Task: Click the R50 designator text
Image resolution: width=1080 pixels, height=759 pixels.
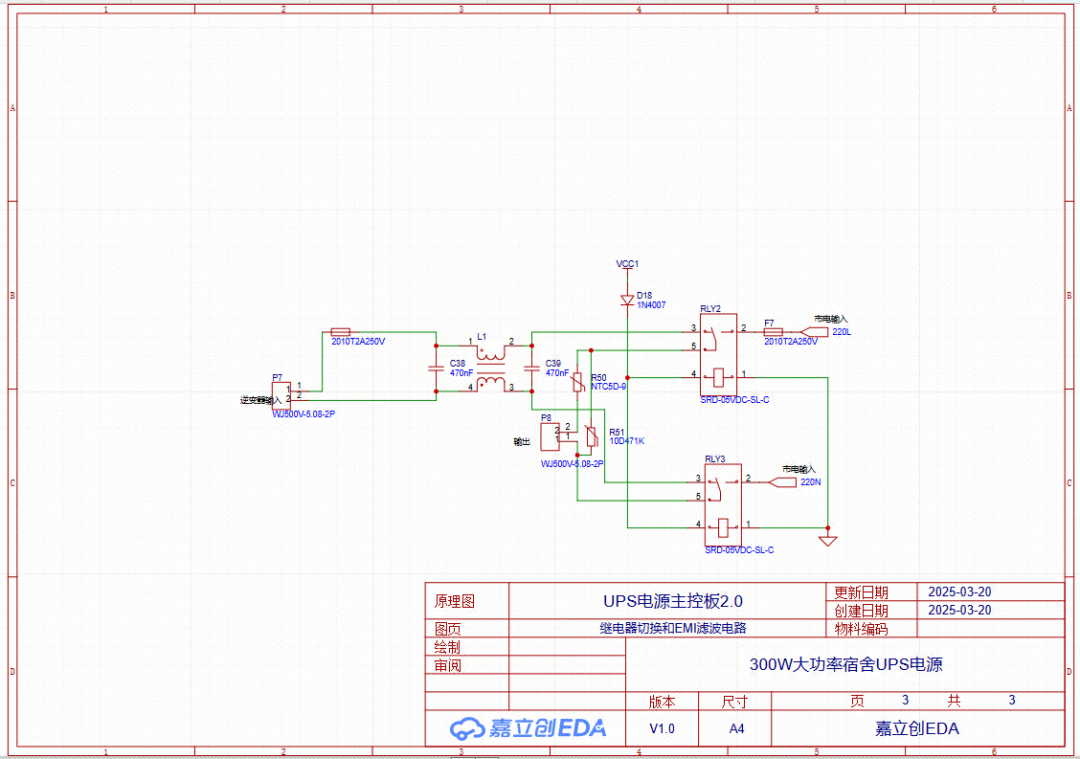Action: point(599,377)
